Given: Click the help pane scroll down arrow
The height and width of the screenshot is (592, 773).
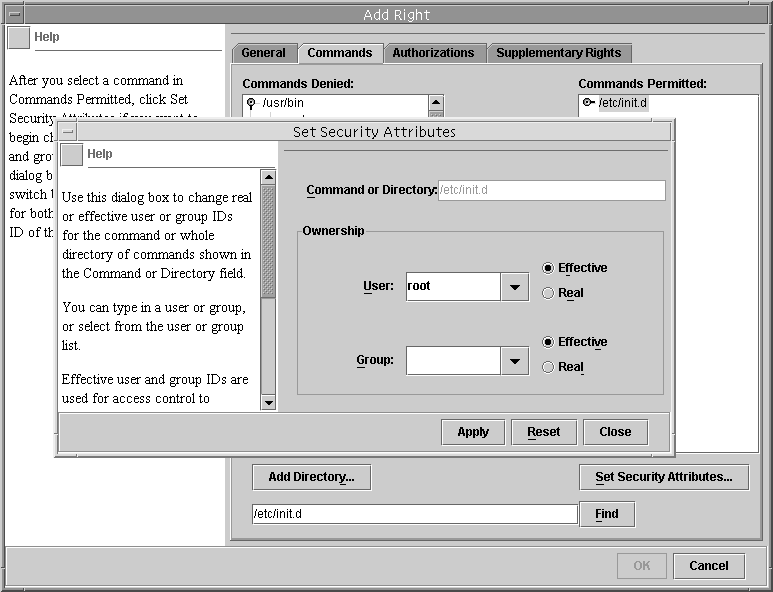Looking at the screenshot, I should point(268,402).
